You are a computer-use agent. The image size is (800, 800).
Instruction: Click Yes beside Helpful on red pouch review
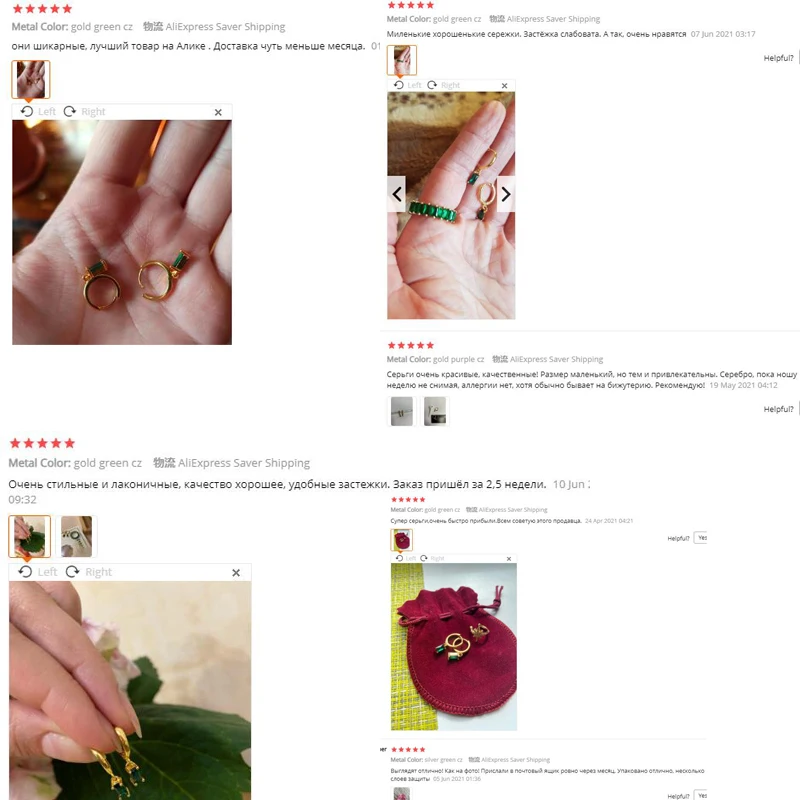tap(701, 538)
